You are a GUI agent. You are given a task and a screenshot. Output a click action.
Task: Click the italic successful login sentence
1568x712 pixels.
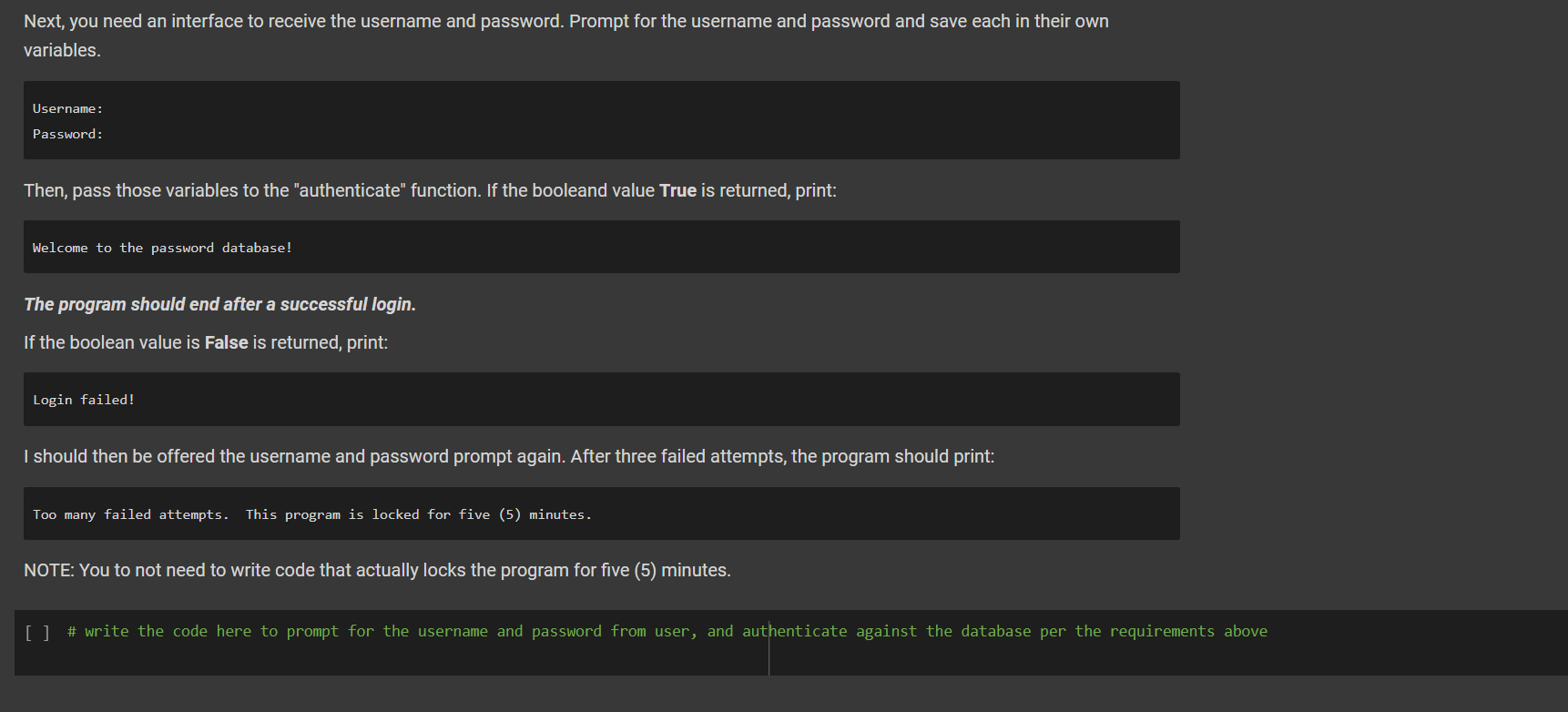pyautogui.click(x=219, y=304)
